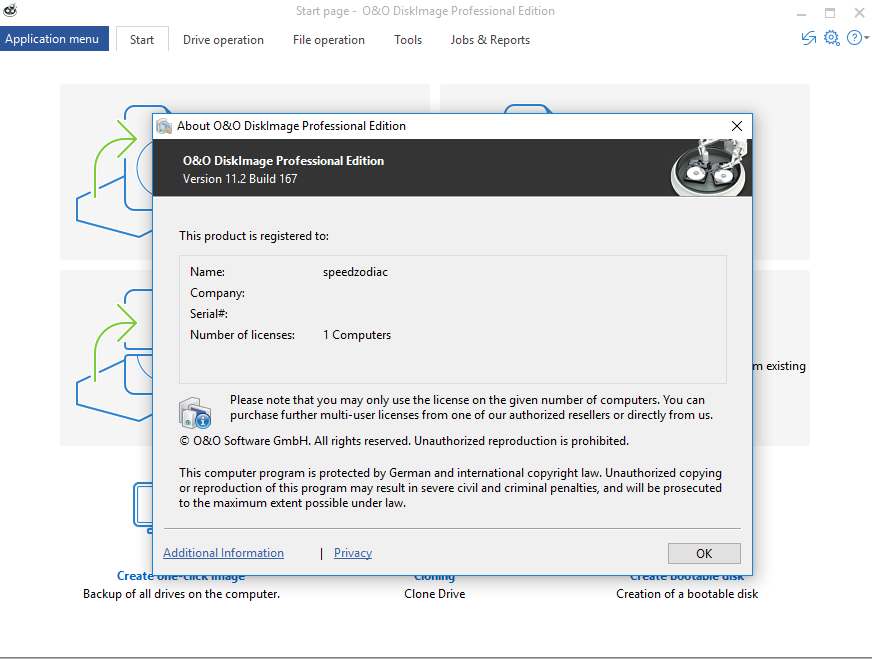Click OK in the About dialog
The height and width of the screenshot is (659, 872).
[704, 553]
